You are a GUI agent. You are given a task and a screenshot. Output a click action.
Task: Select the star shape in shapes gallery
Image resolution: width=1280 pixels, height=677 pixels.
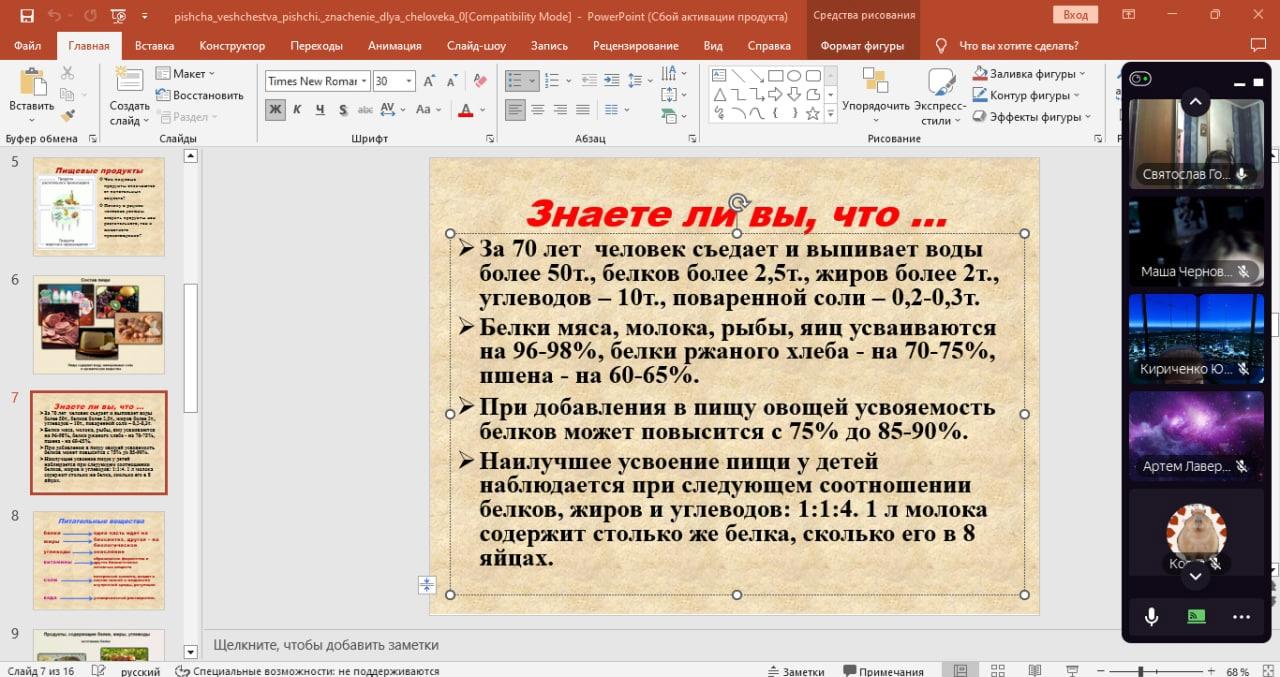[813, 114]
